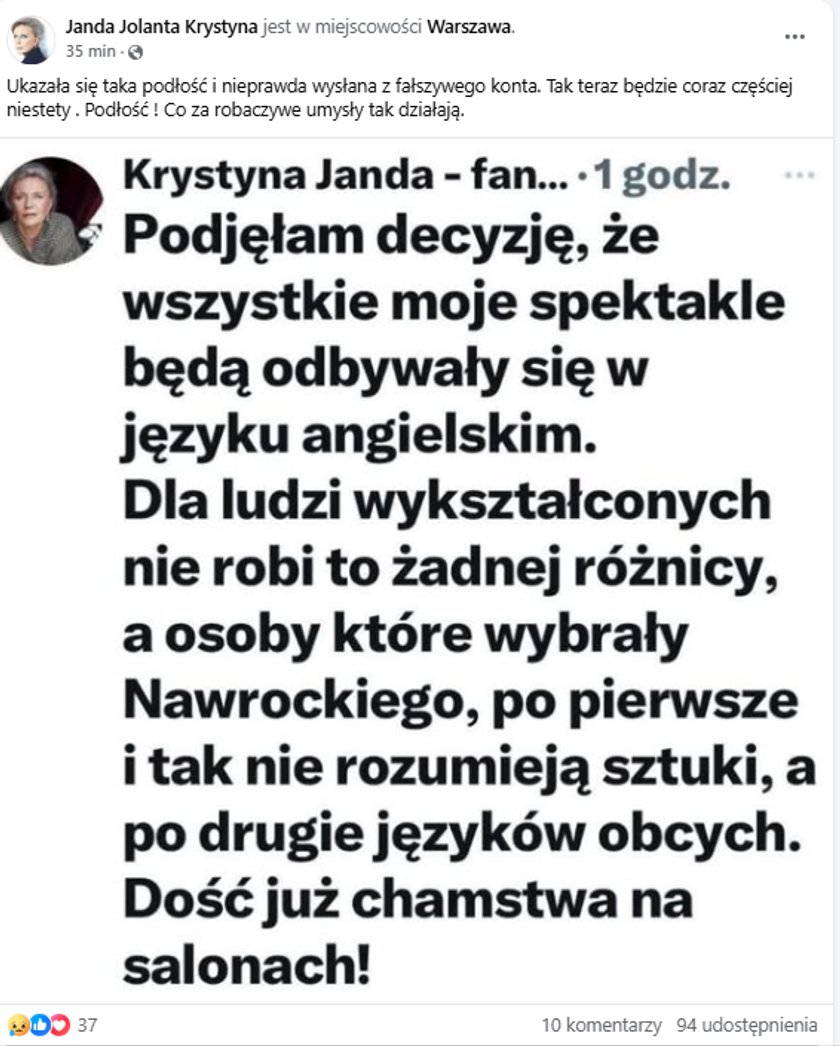Open the Warszawa location link

pos(469,27)
